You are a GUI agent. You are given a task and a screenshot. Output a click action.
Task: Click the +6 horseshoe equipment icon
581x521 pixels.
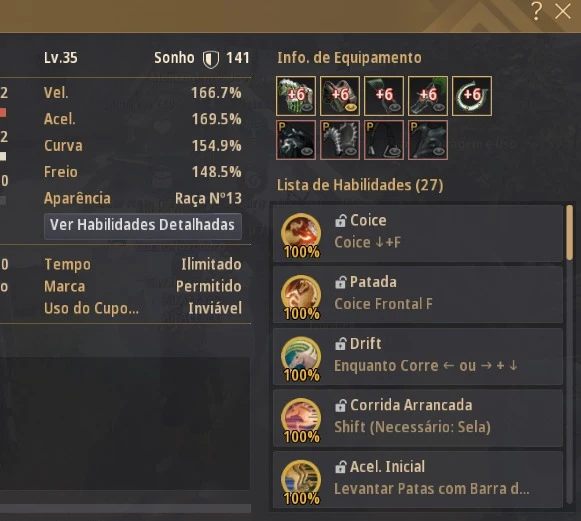click(x=472, y=96)
